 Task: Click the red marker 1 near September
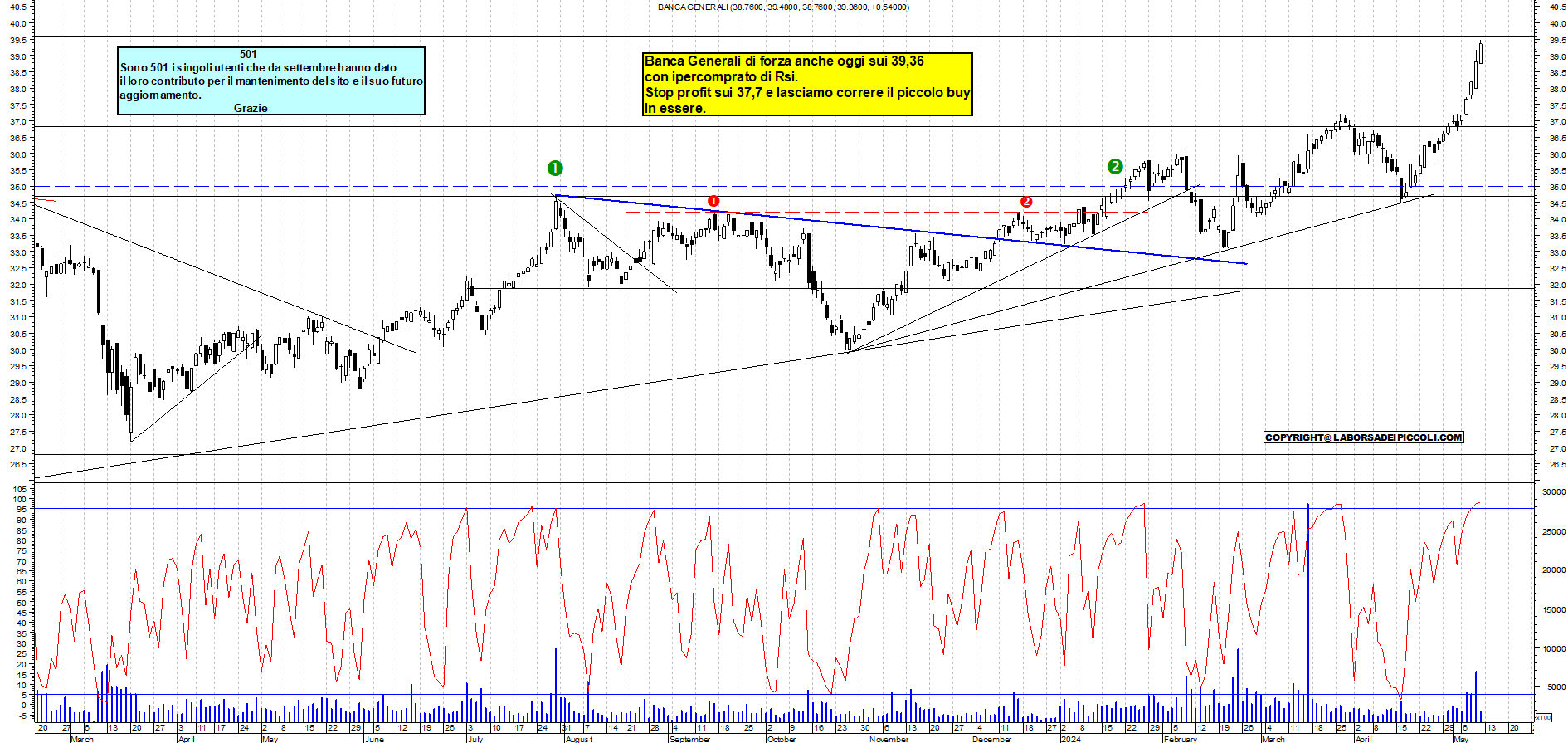click(x=713, y=201)
